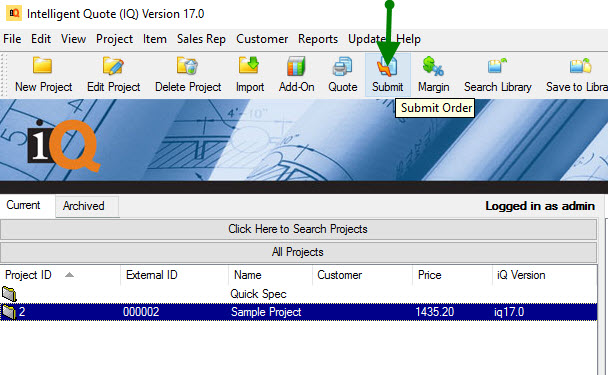Open the File menu

click(x=12, y=39)
